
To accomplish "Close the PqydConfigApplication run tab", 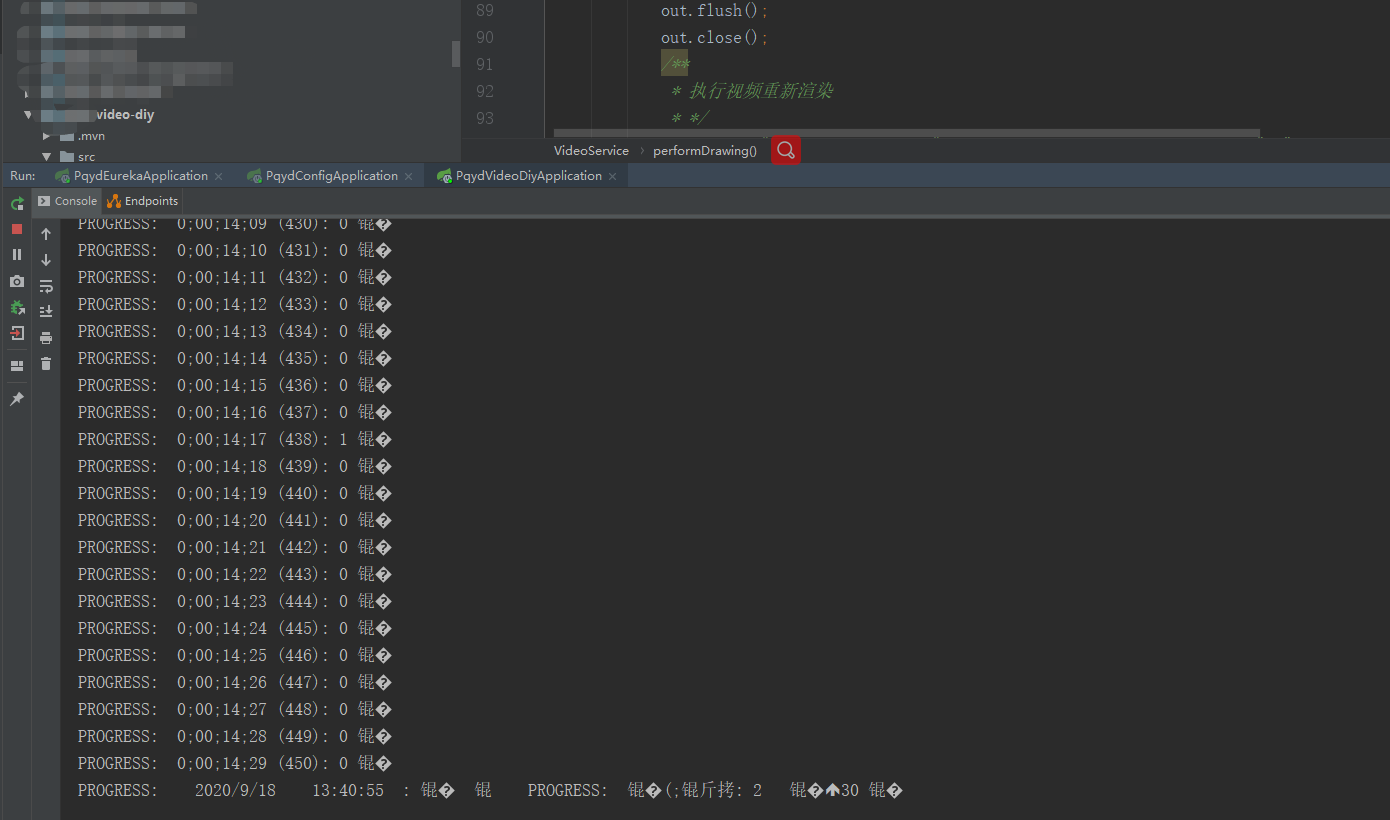I will point(408,176).
